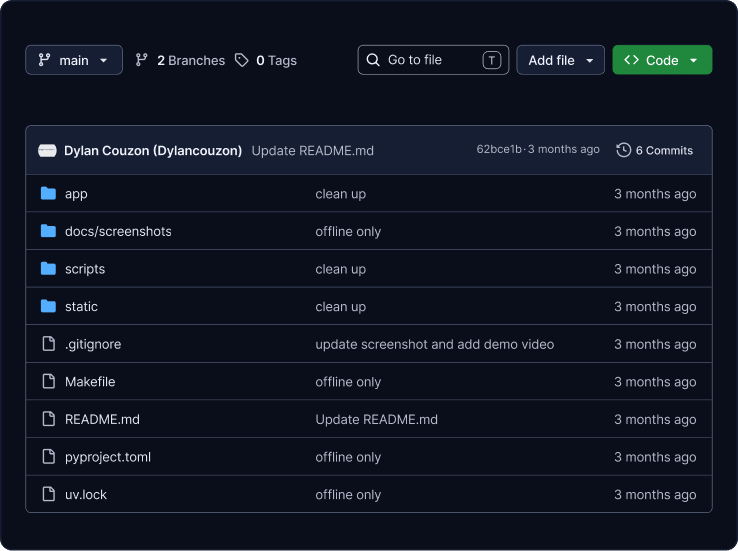Open the README.md file
The width and height of the screenshot is (738, 551).
click(x=102, y=419)
